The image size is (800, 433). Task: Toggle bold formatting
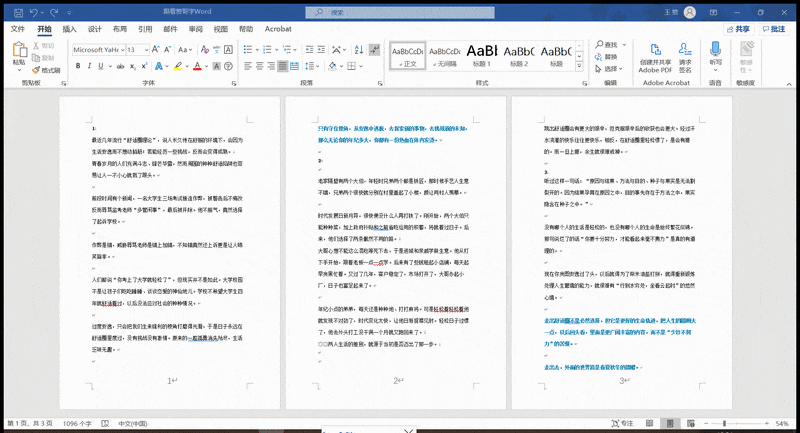[76, 67]
